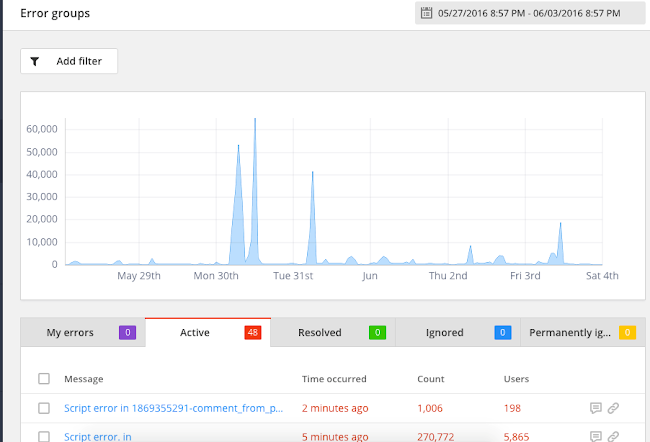Click the Error groups heading
The height and width of the screenshot is (442, 650).
[55, 13]
